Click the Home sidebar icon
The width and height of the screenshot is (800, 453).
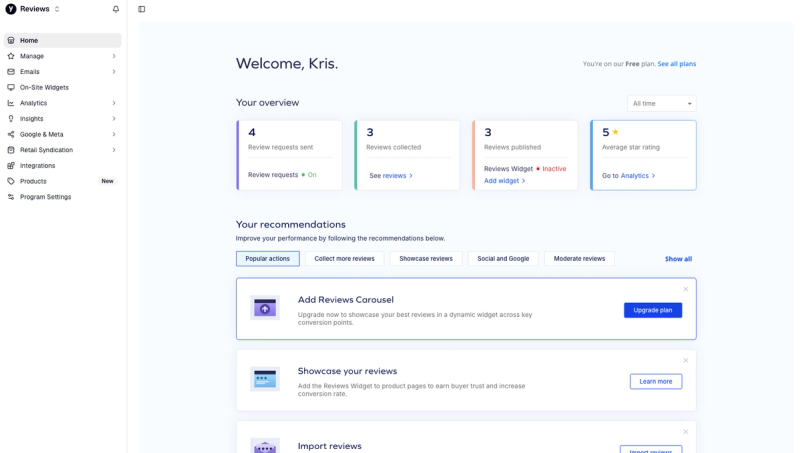click(x=11, y=40)
